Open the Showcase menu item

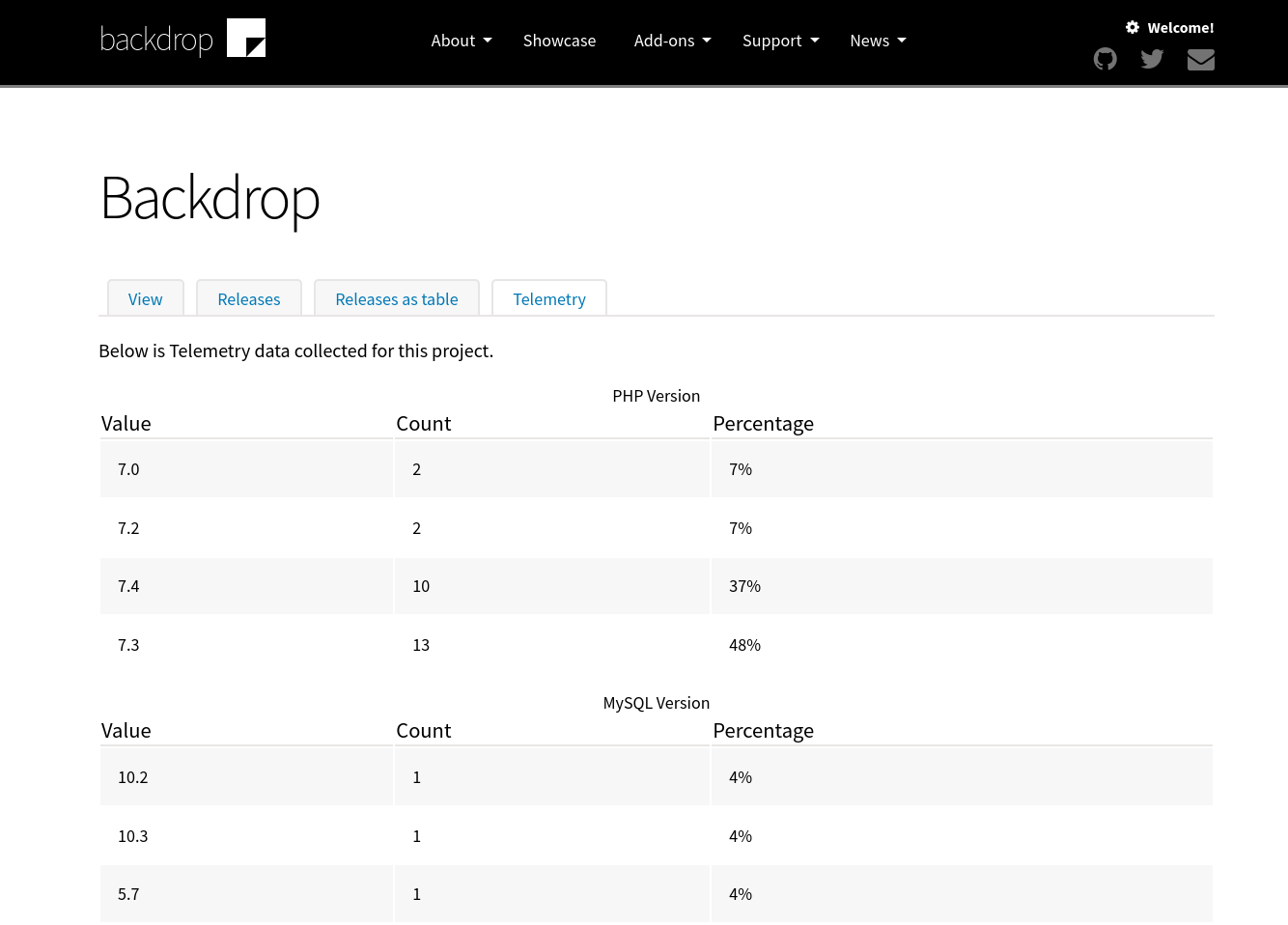pos(559,41)
